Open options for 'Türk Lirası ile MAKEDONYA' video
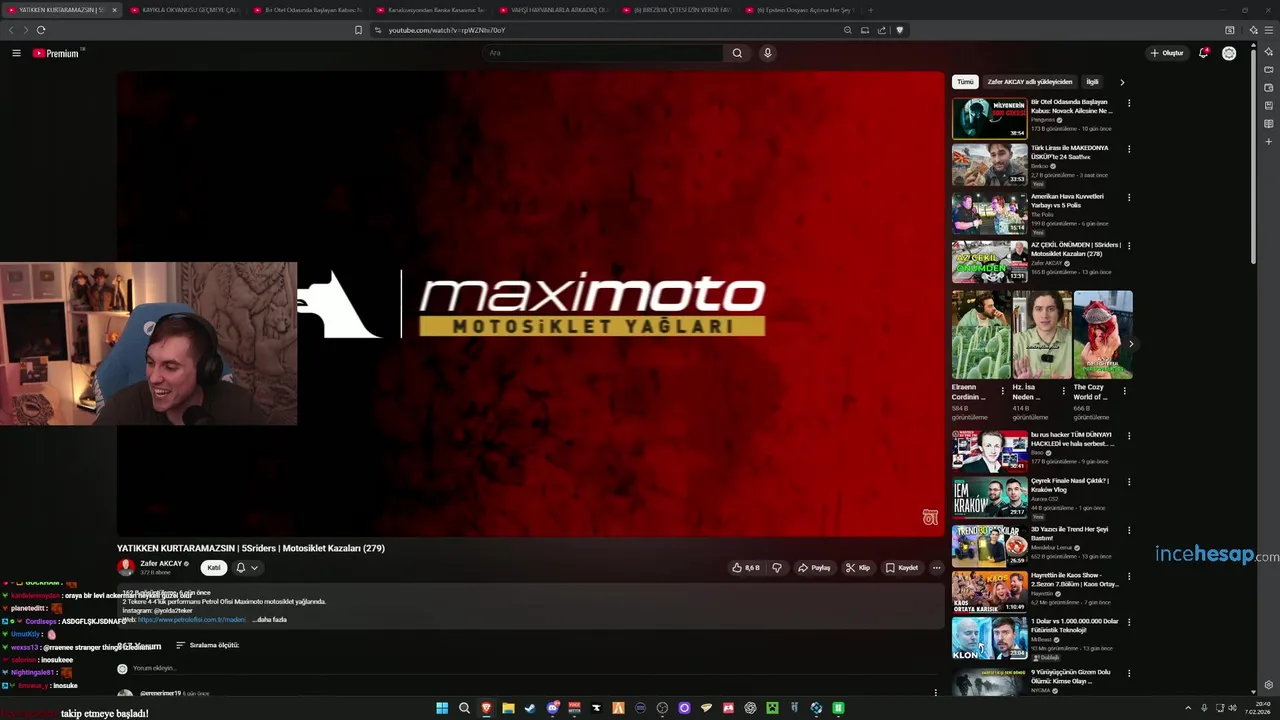 (x=1129, y=149)
